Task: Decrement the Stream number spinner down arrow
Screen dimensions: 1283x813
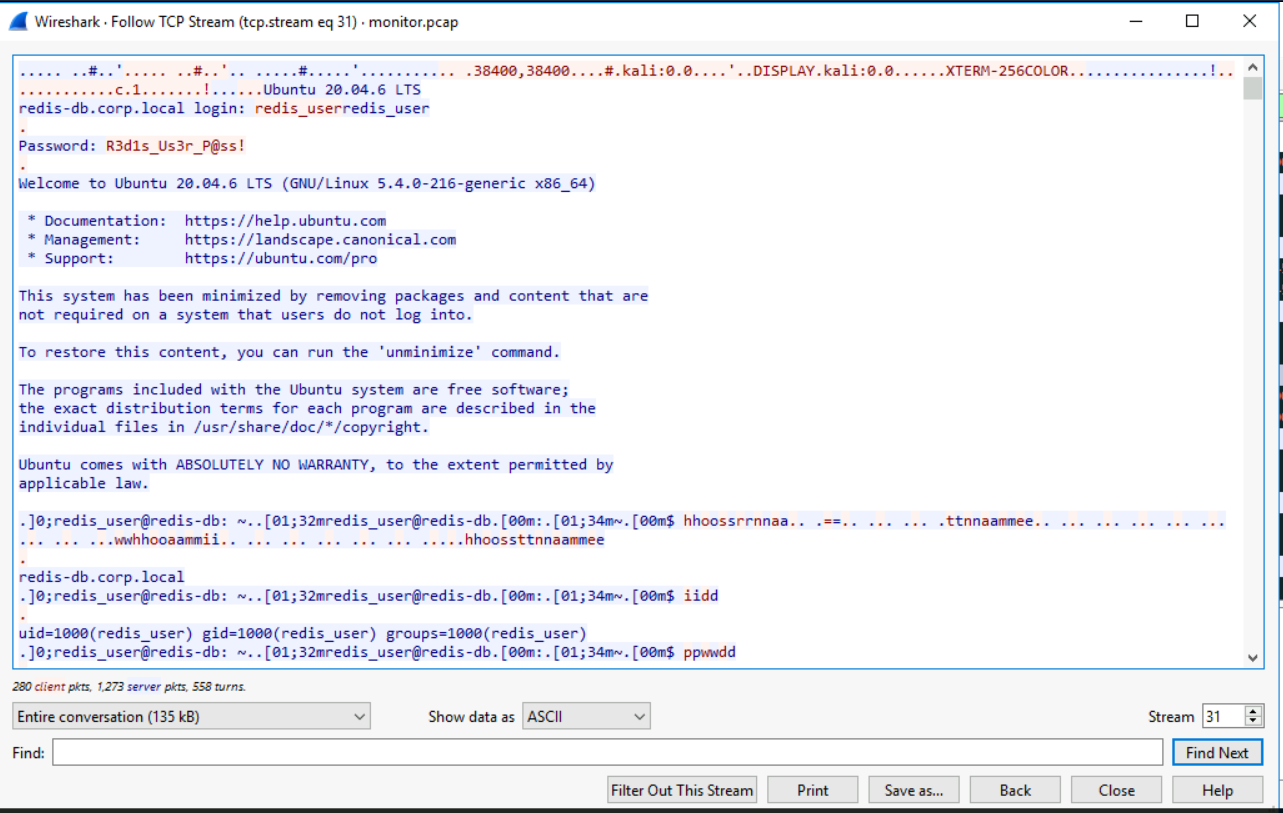Action: coord(1253,722)
